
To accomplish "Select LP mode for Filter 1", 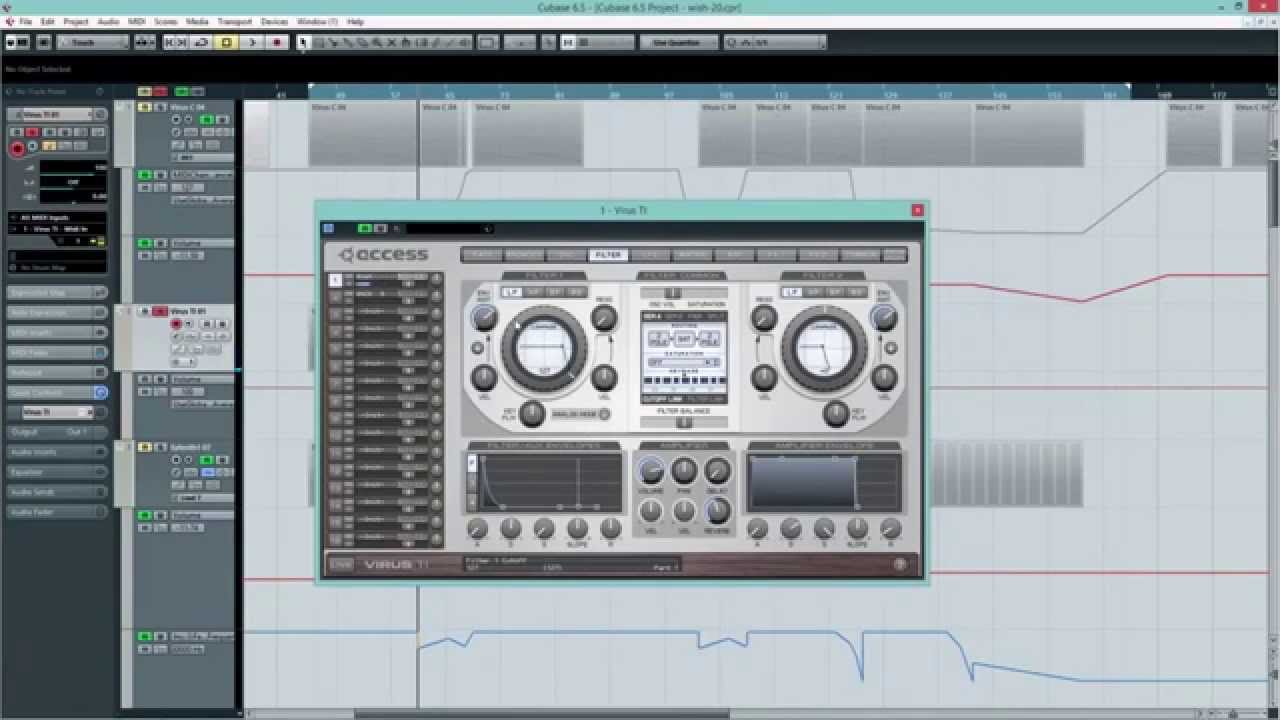I will coord(511,292).
